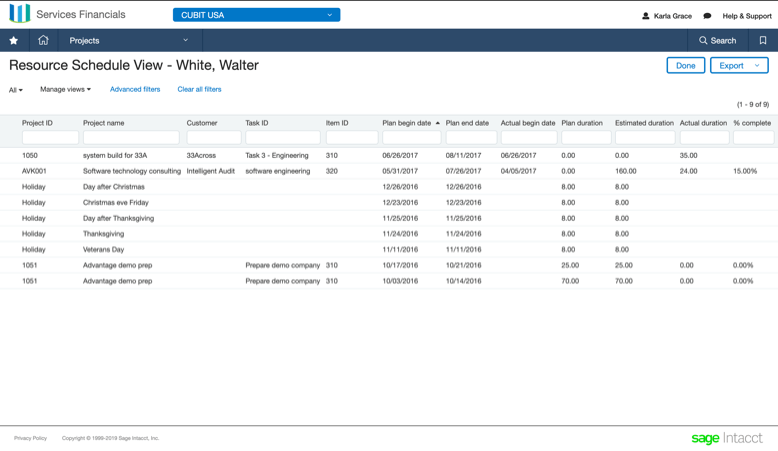Sort by Estimated duration column header
This screenshot has width=778, height=451.
click(645, 123)
